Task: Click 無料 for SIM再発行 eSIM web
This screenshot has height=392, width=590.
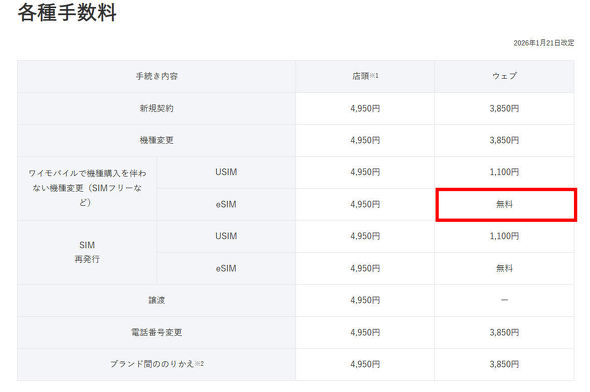Action: pos(504,268)
